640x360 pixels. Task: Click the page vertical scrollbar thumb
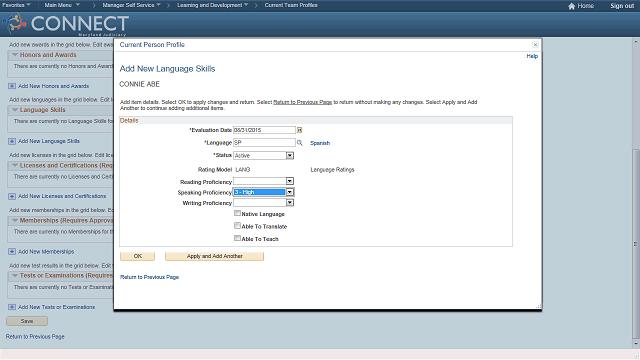636,244
